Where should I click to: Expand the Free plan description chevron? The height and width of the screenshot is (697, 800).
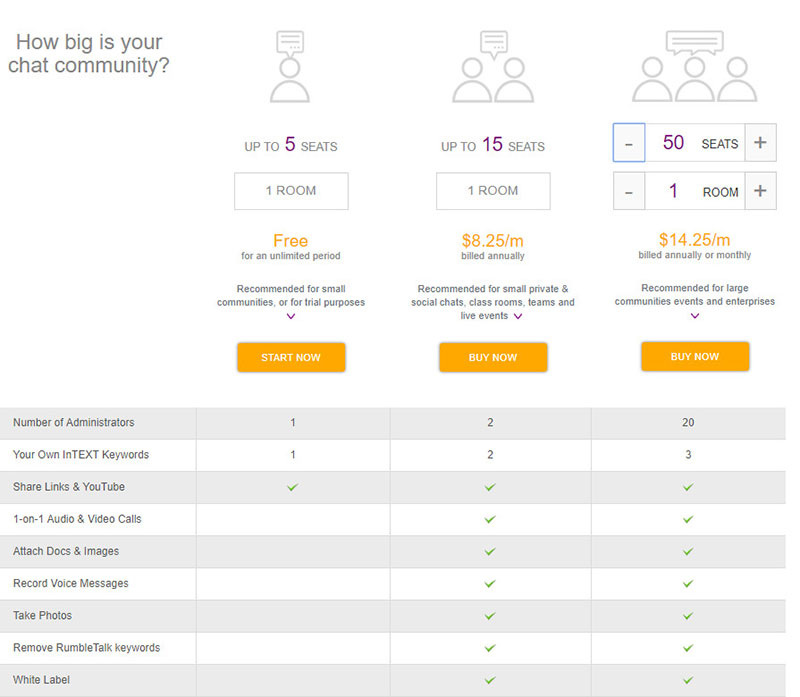click(x=291, y=317)
